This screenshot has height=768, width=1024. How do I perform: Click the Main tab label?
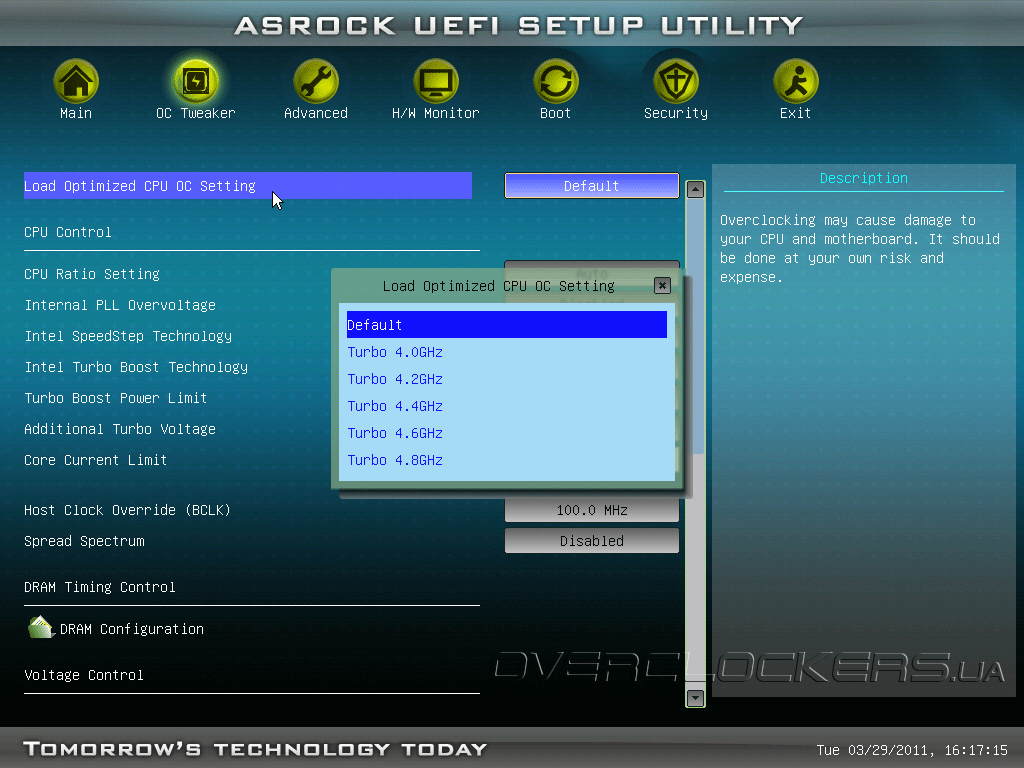(76, 113)
